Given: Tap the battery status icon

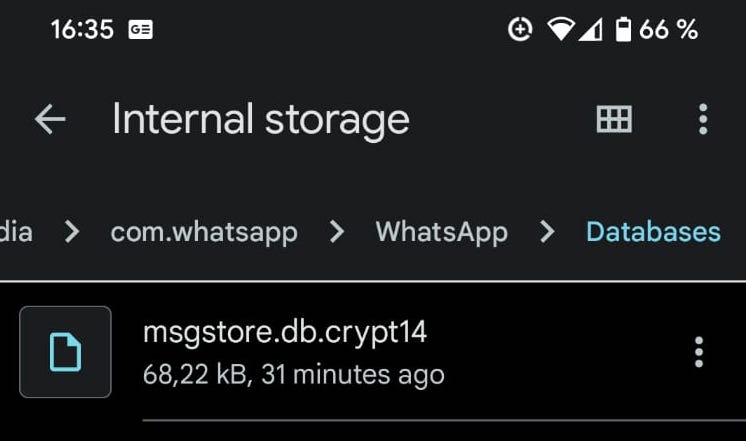Looking at the screenshot, I should (x=623, y=30).
